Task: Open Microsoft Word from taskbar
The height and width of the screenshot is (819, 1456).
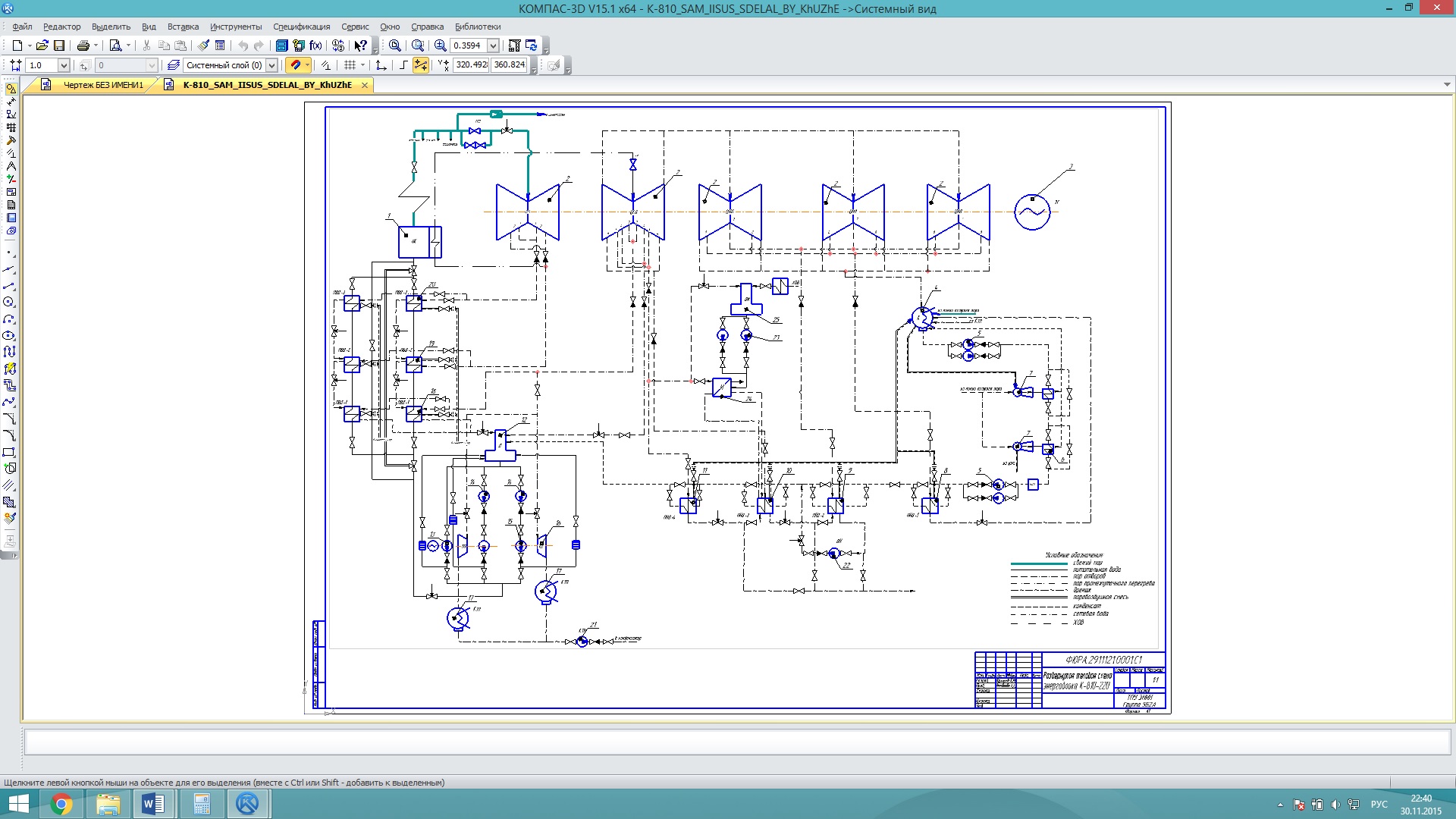Action: click(154, 804)
